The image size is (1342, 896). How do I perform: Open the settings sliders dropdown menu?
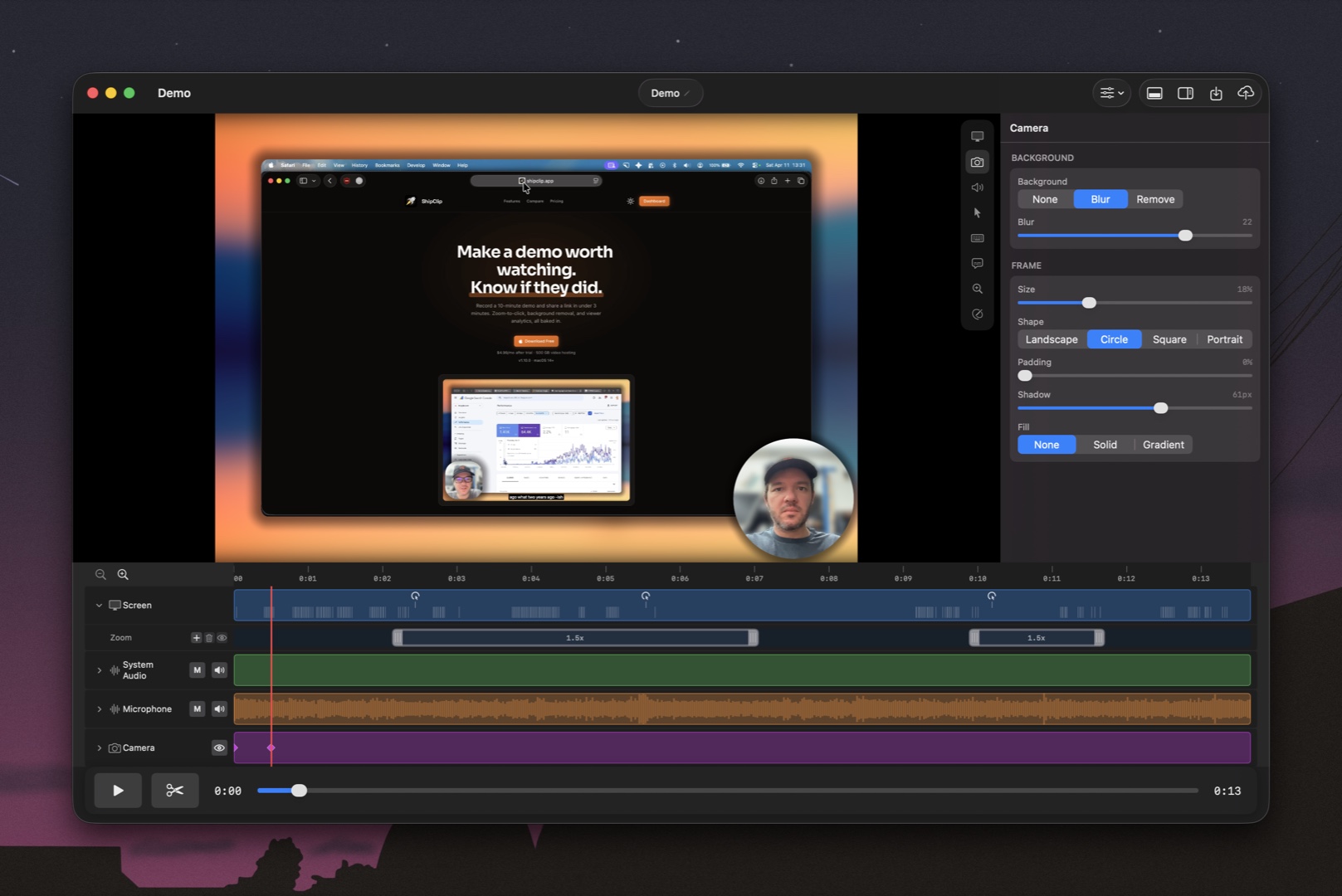click(1111, 93)
